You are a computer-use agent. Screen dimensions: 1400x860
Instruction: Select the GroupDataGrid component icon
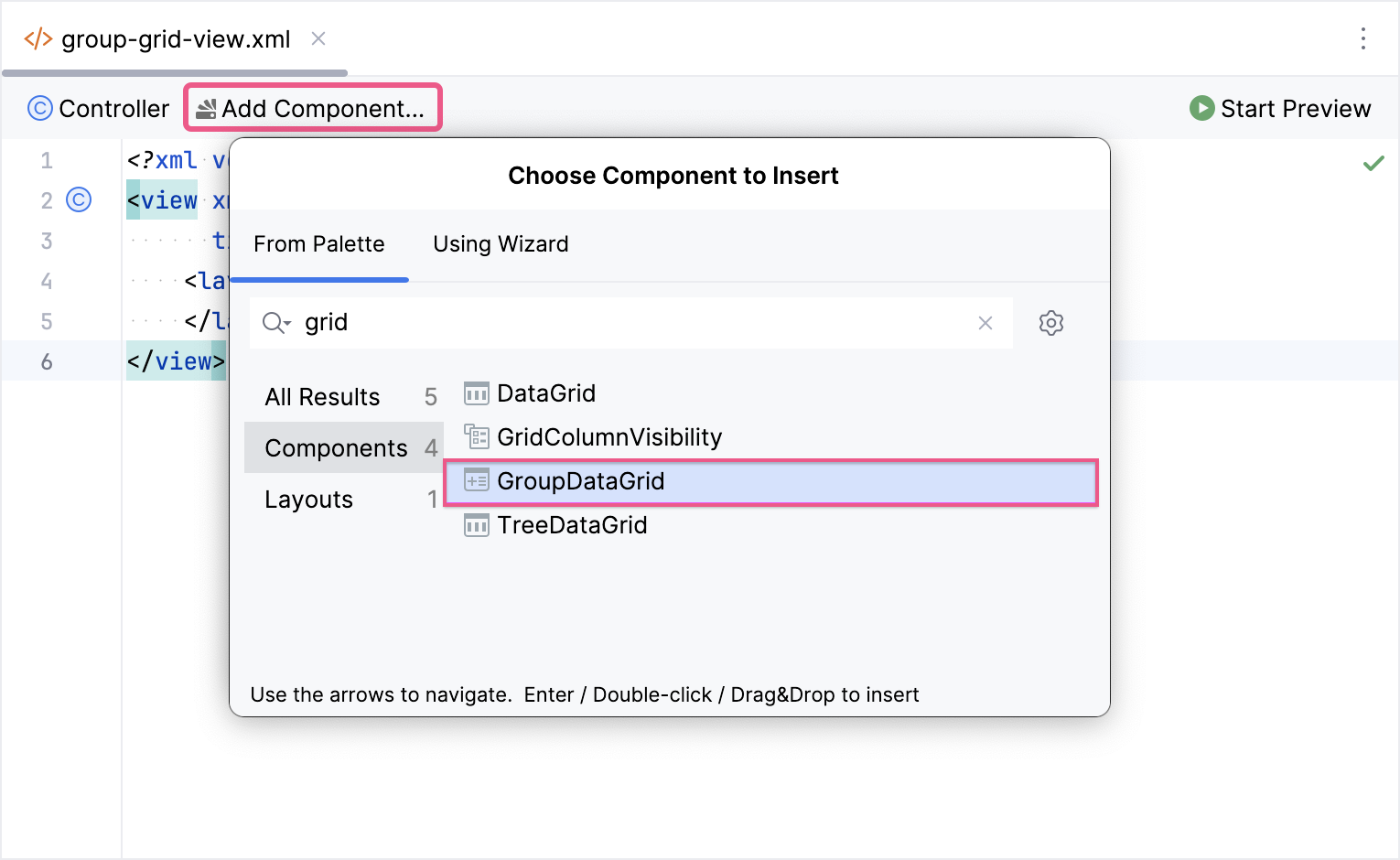[x=477, y=480]
